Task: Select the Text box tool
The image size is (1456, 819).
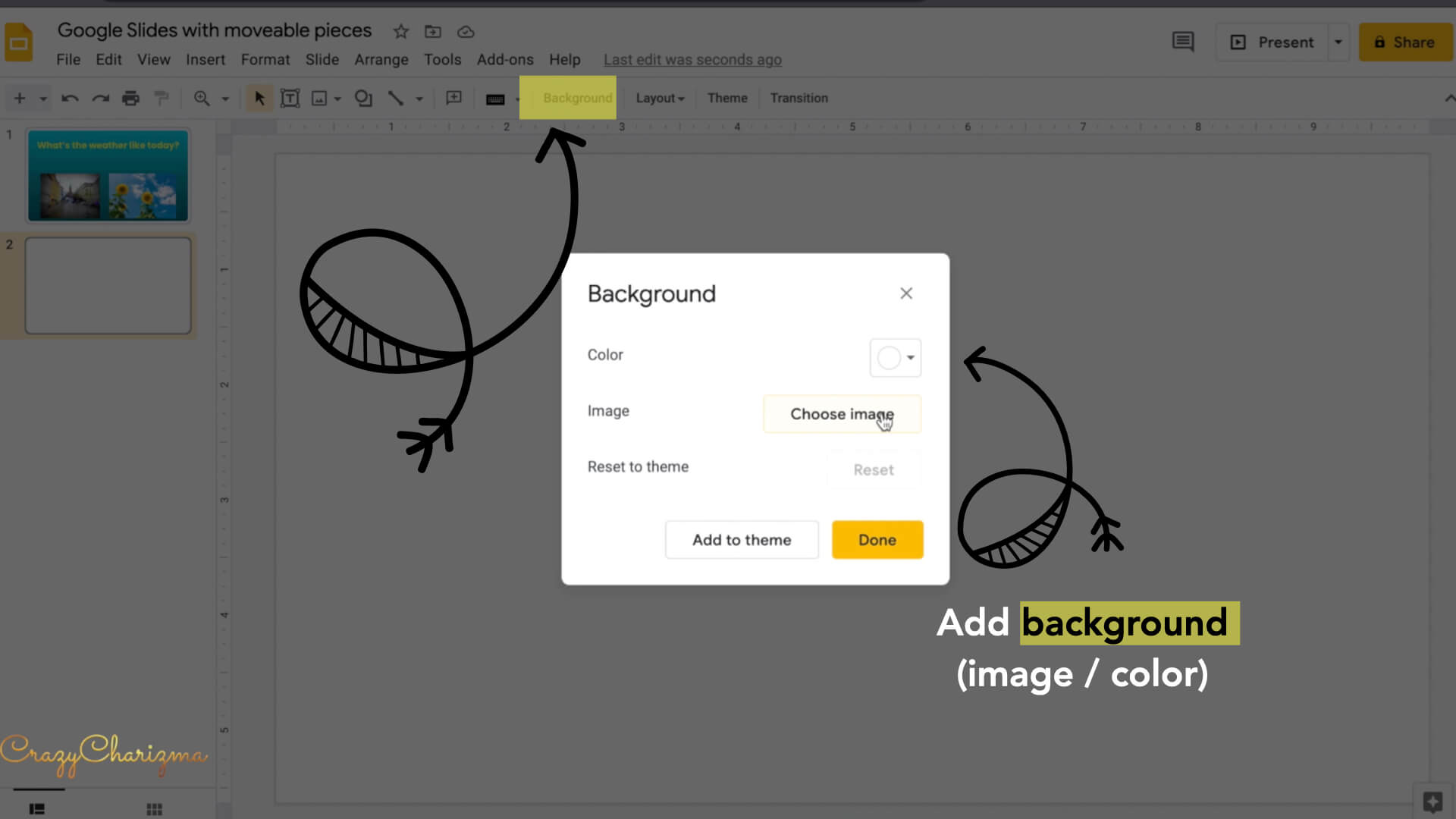Action: (290, 99)
